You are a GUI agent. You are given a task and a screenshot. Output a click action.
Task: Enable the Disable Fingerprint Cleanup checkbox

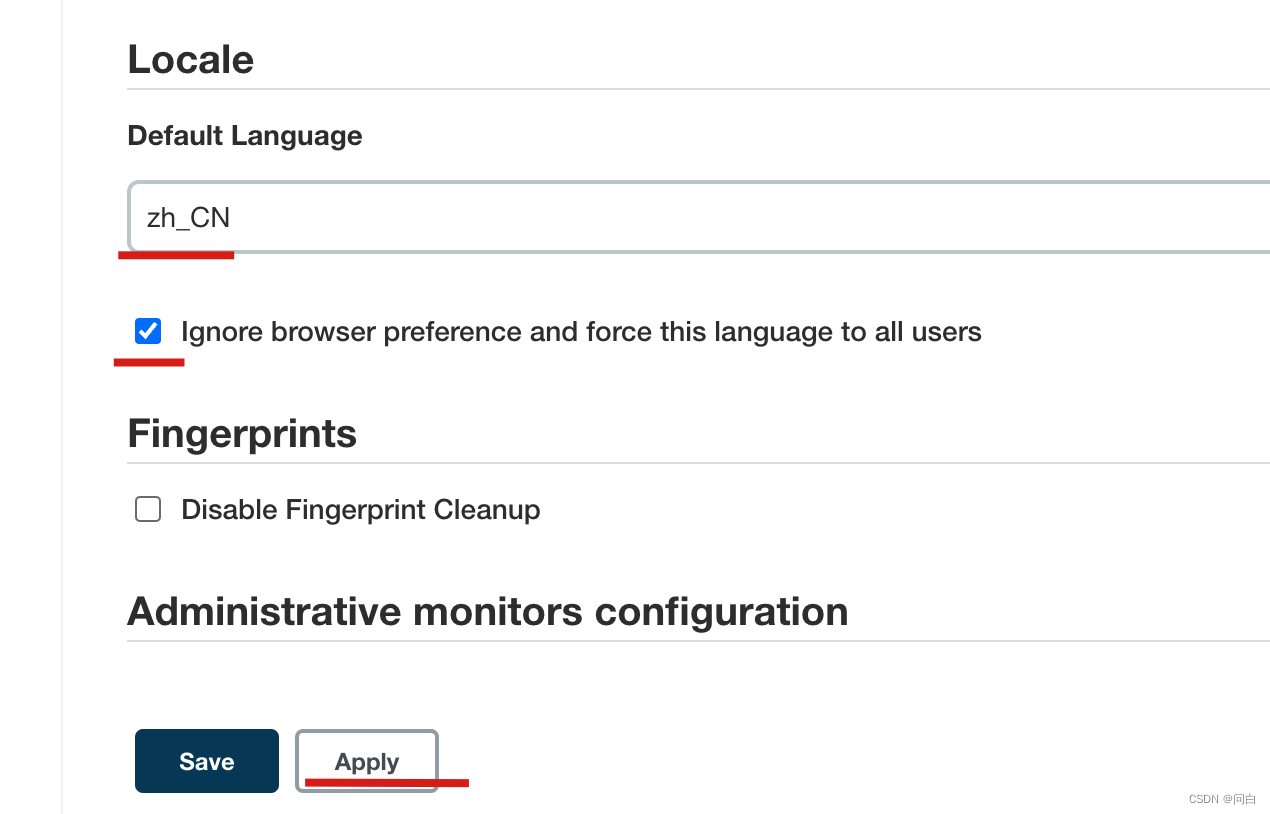coord(148,510)
